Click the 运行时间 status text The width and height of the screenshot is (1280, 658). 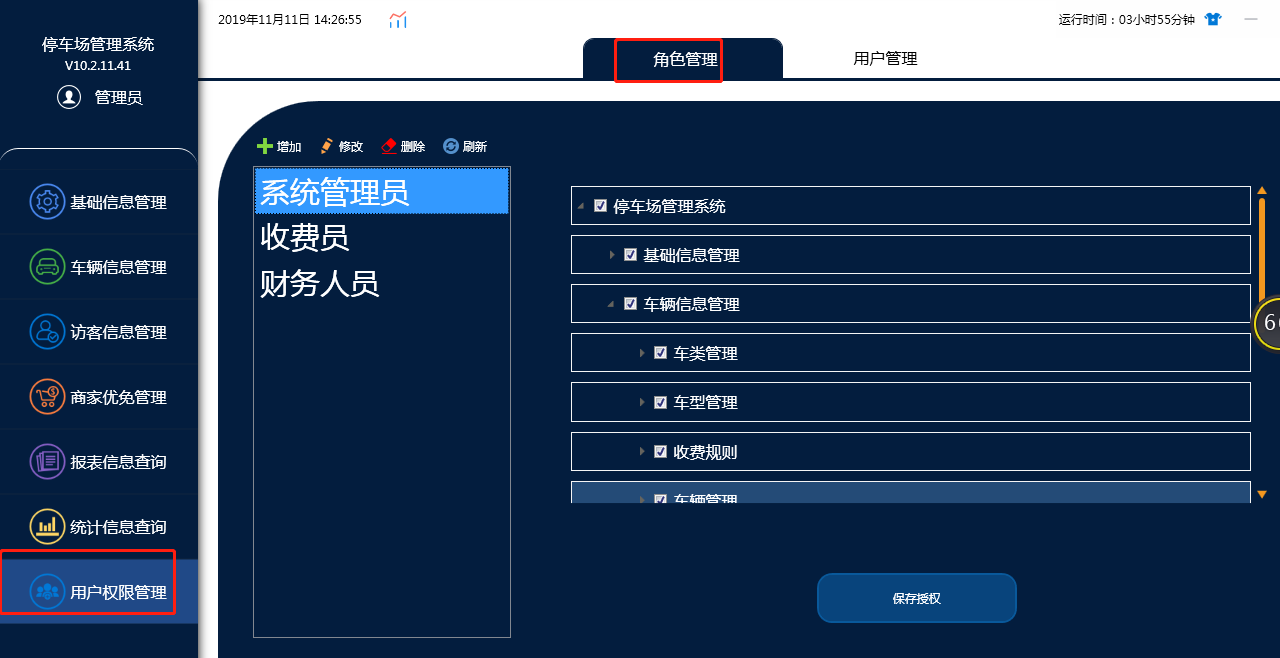[x=1127, y=19]
